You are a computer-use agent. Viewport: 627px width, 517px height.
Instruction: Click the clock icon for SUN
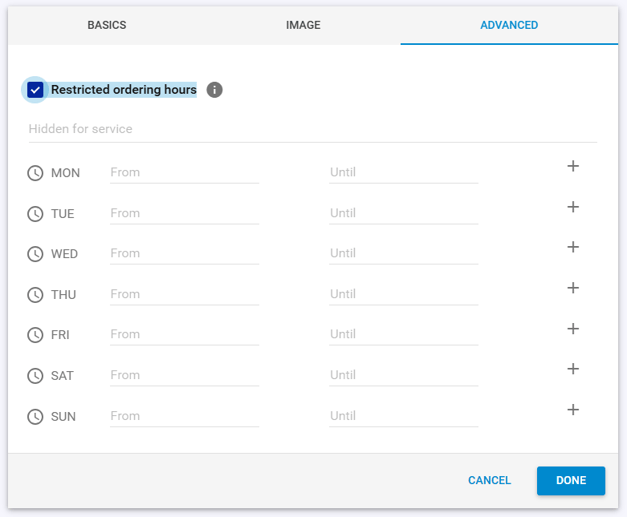tap(35, 417)
